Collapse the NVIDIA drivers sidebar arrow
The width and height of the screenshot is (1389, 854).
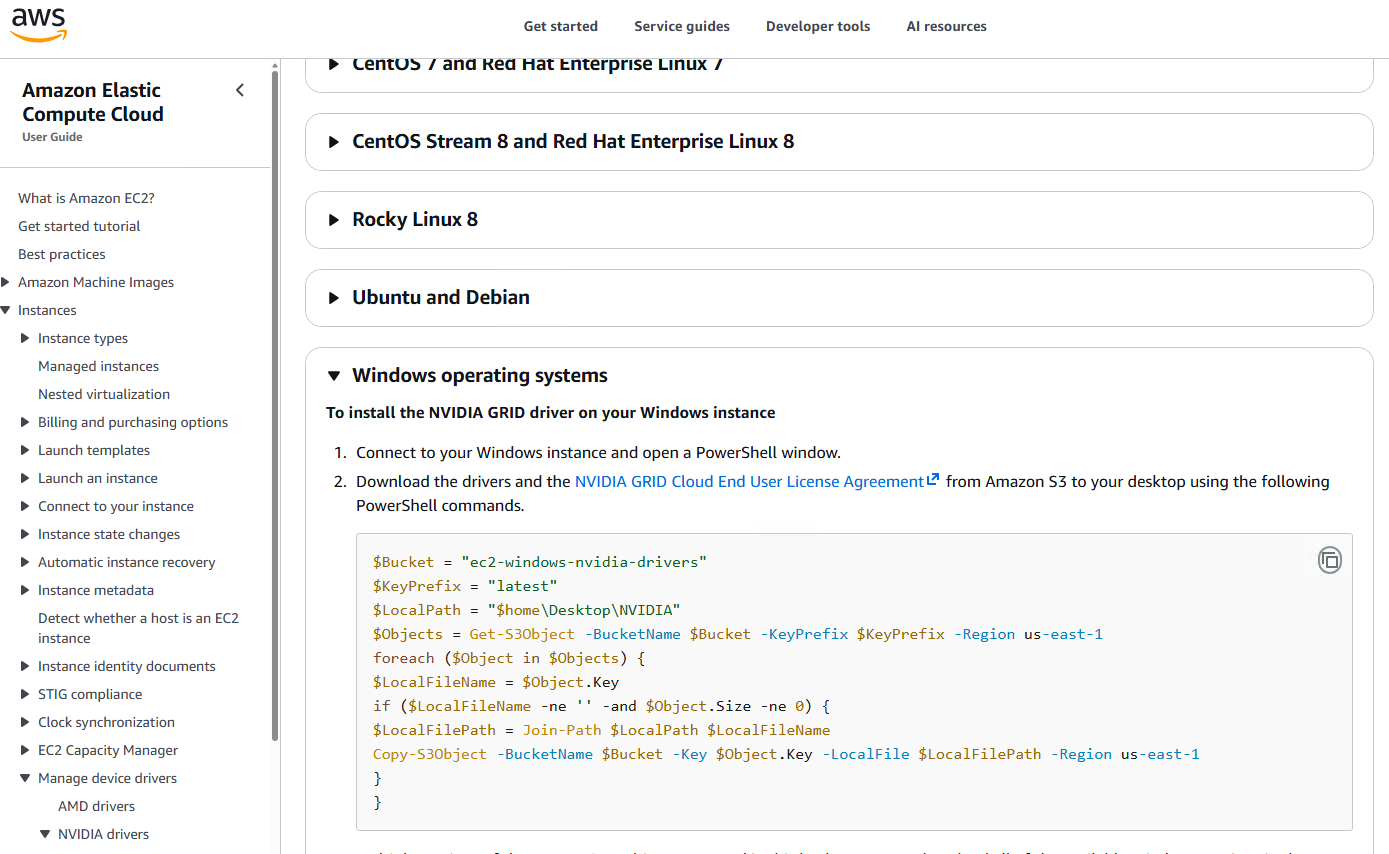[45, 834]
